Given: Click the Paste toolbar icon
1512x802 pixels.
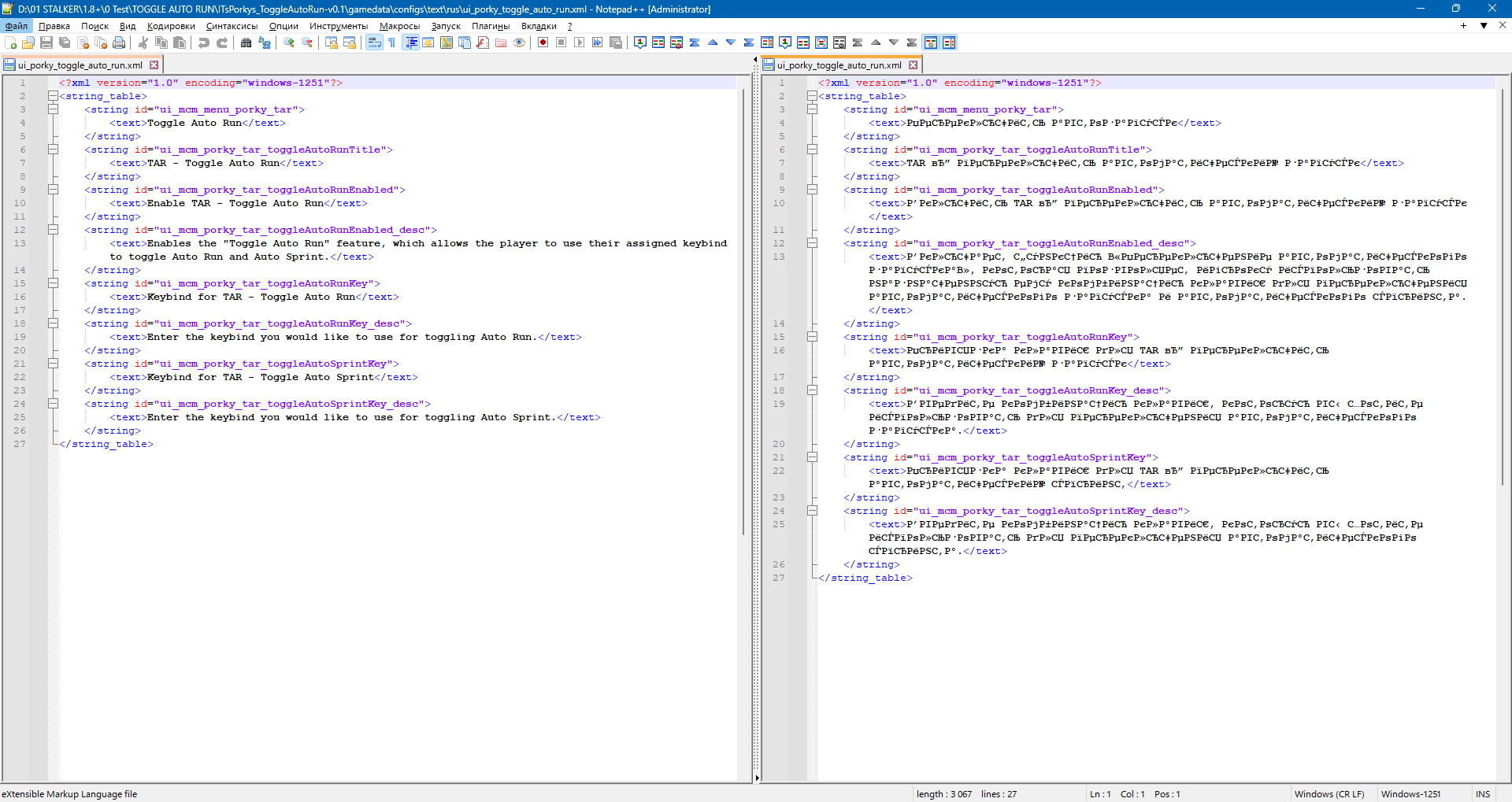Looking at the screenshot, I should (180, 43).
